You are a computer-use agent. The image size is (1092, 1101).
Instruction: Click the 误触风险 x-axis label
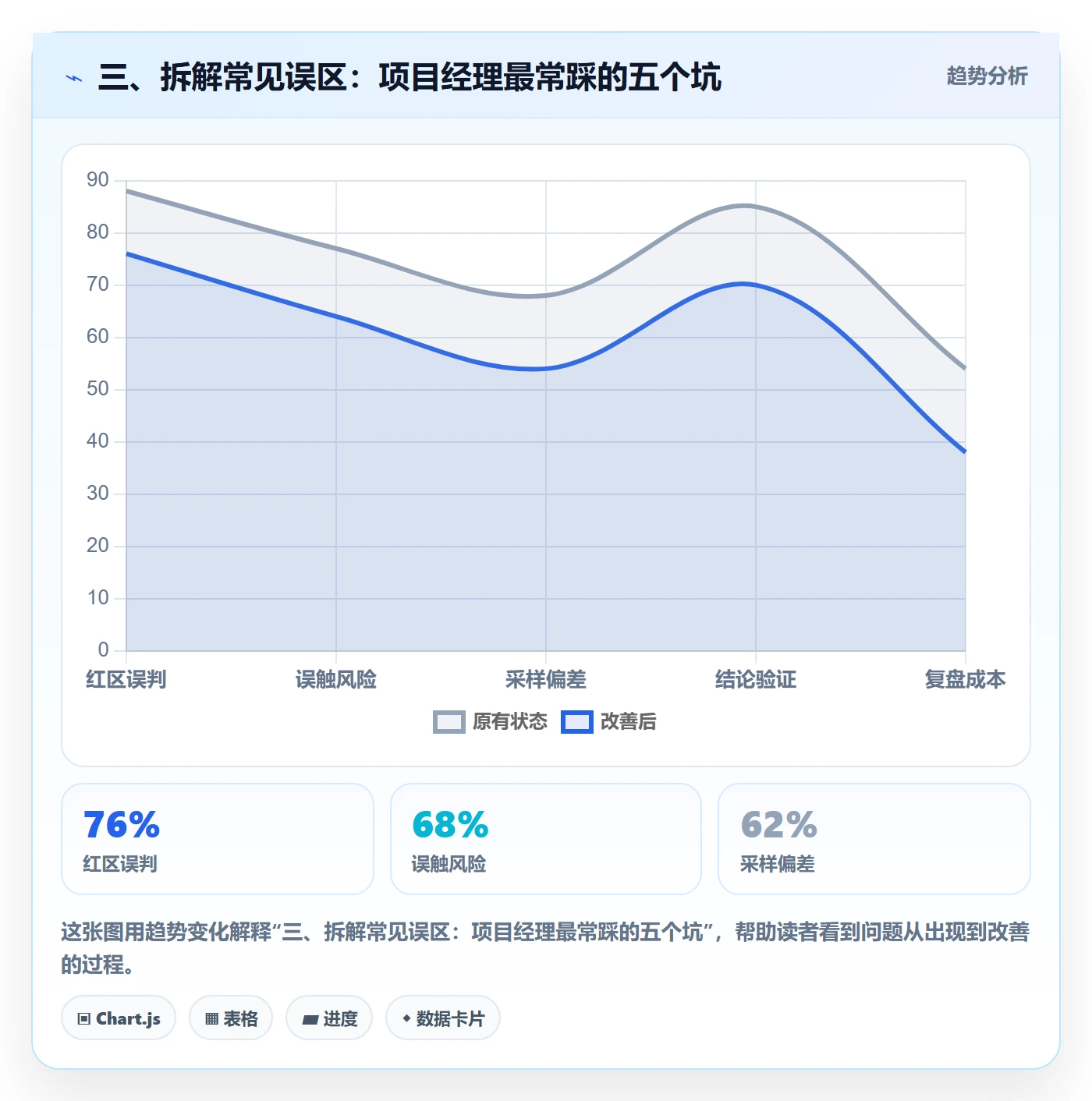336,680
